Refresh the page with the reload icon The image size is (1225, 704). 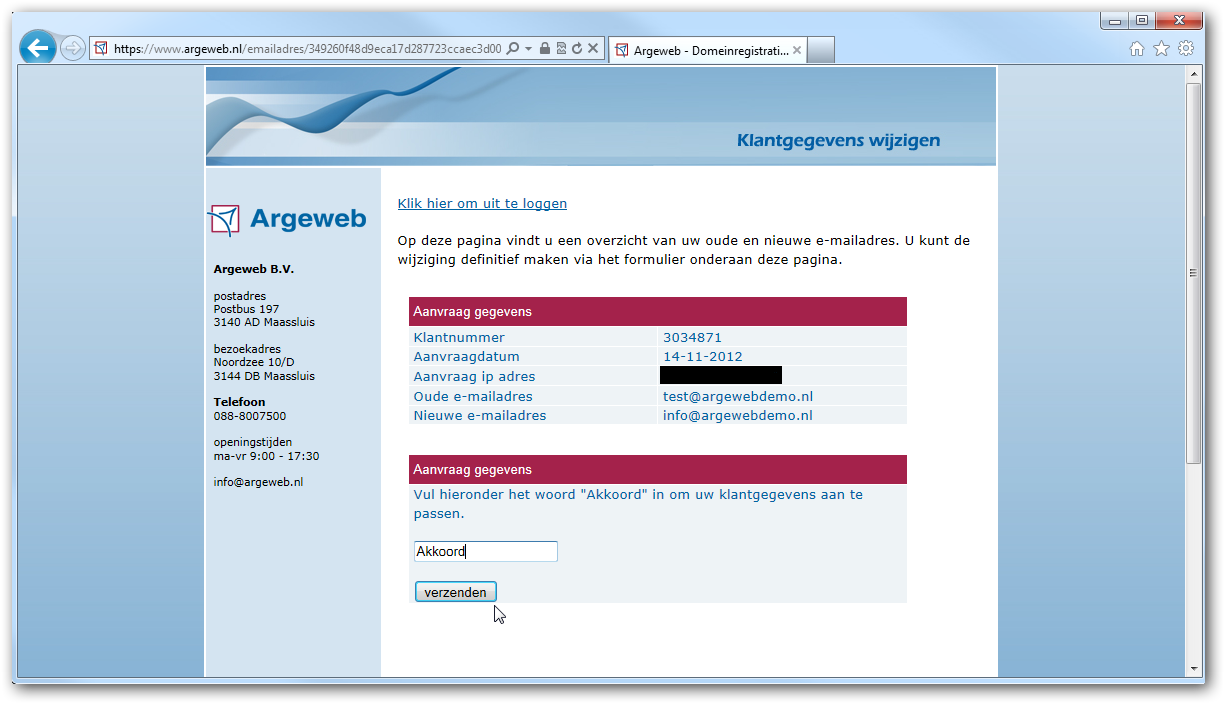coord(577,48)
